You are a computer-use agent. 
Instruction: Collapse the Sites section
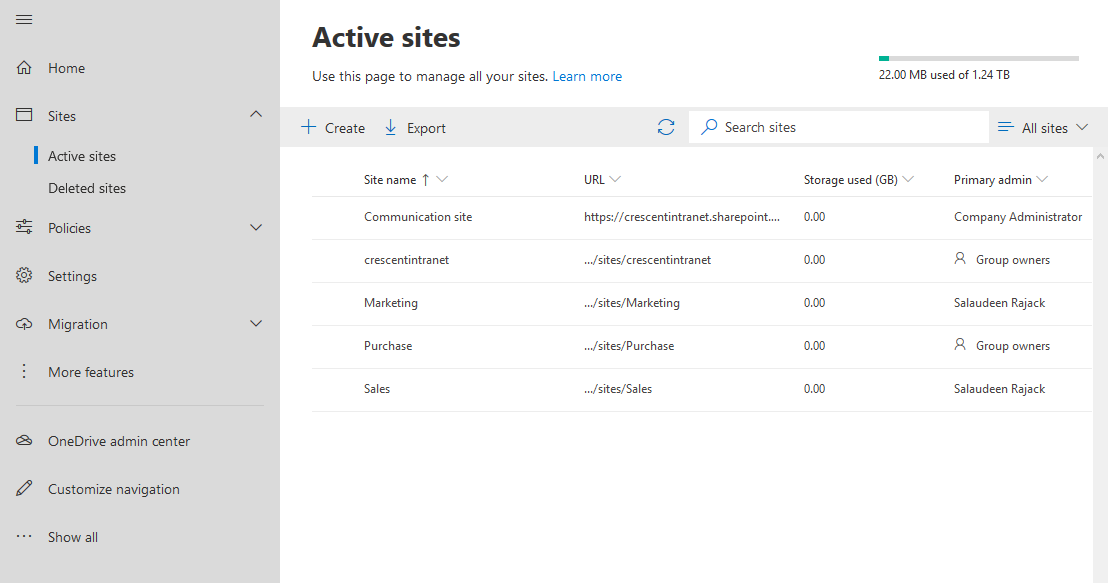256,115
